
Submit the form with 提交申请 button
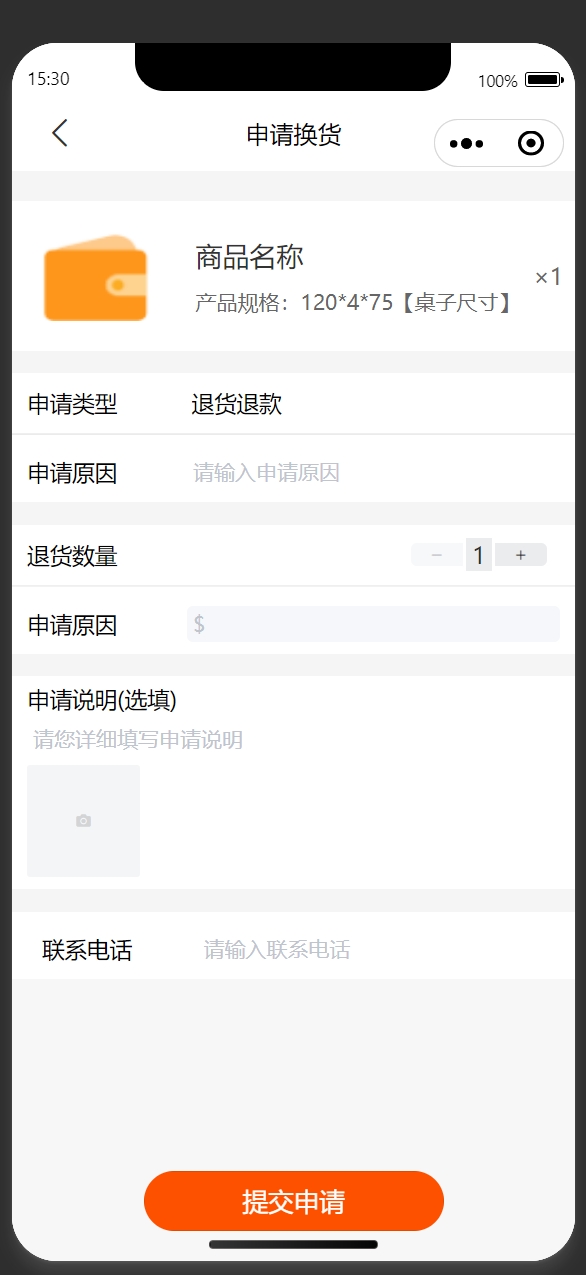tap(294, 1201)
